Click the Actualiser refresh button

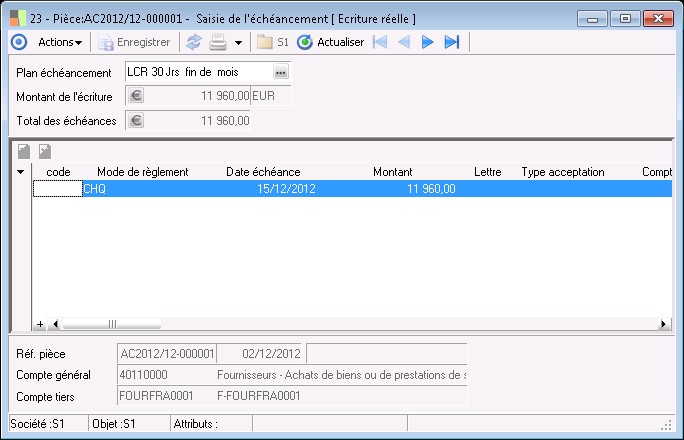(x=330, y=42)
